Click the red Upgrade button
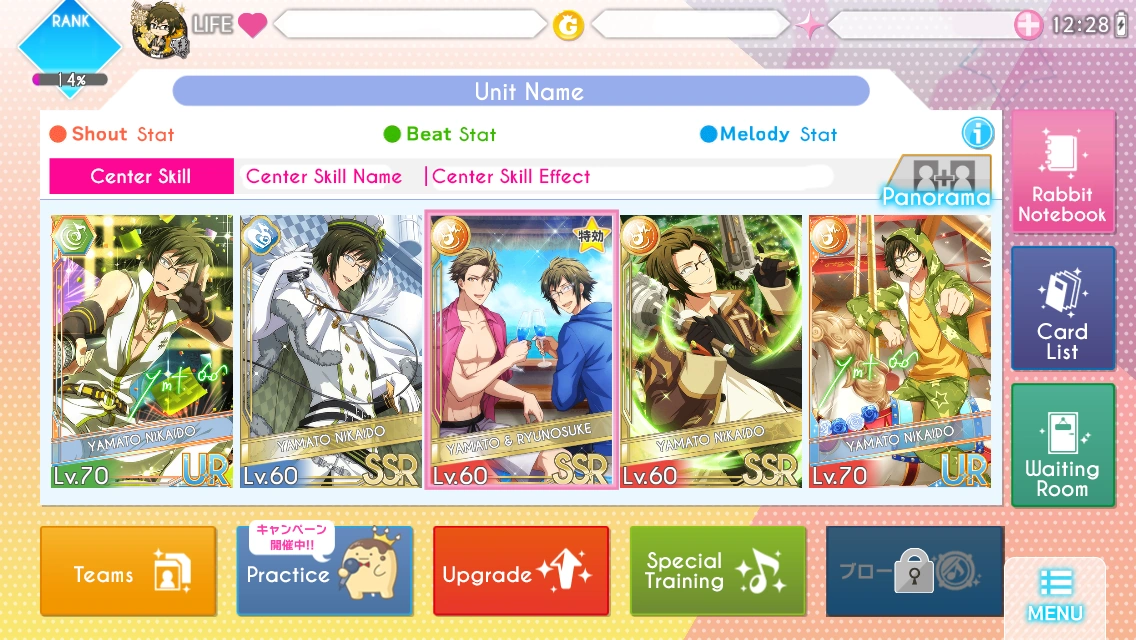This screenshot has height=640, width=1136. click(521, 572)
